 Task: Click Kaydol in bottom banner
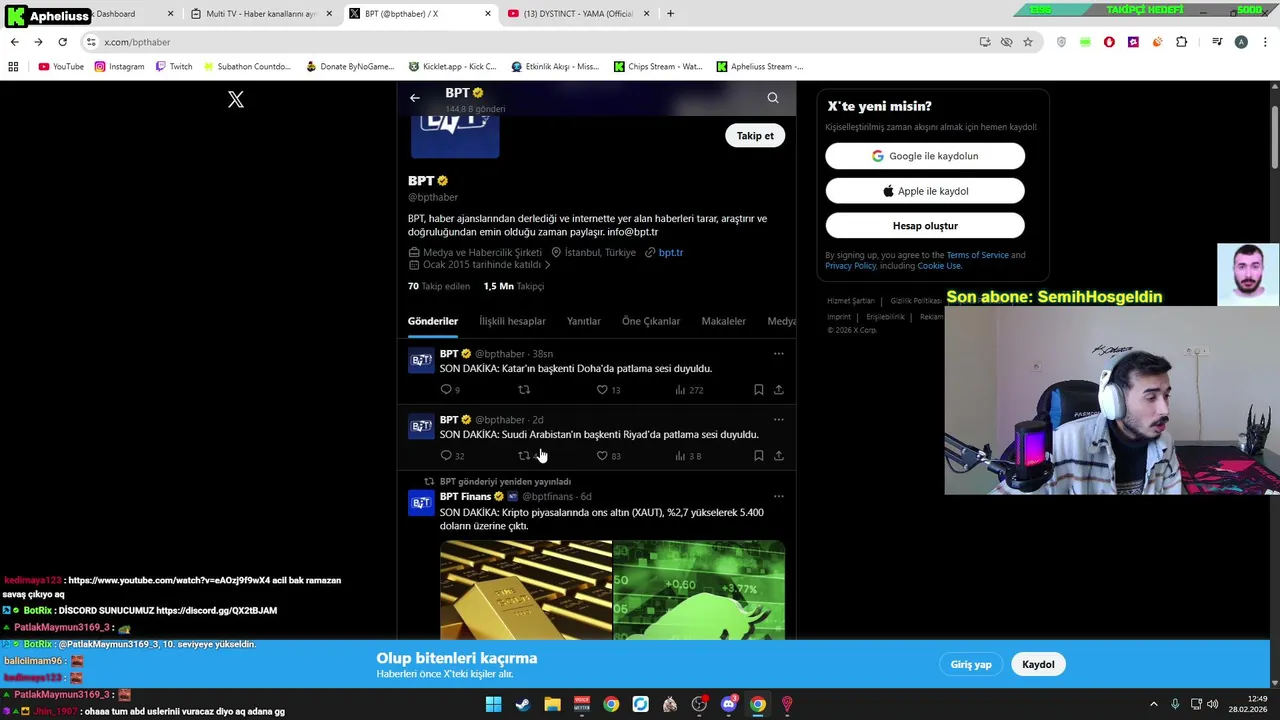click(x=1038, y=665)
